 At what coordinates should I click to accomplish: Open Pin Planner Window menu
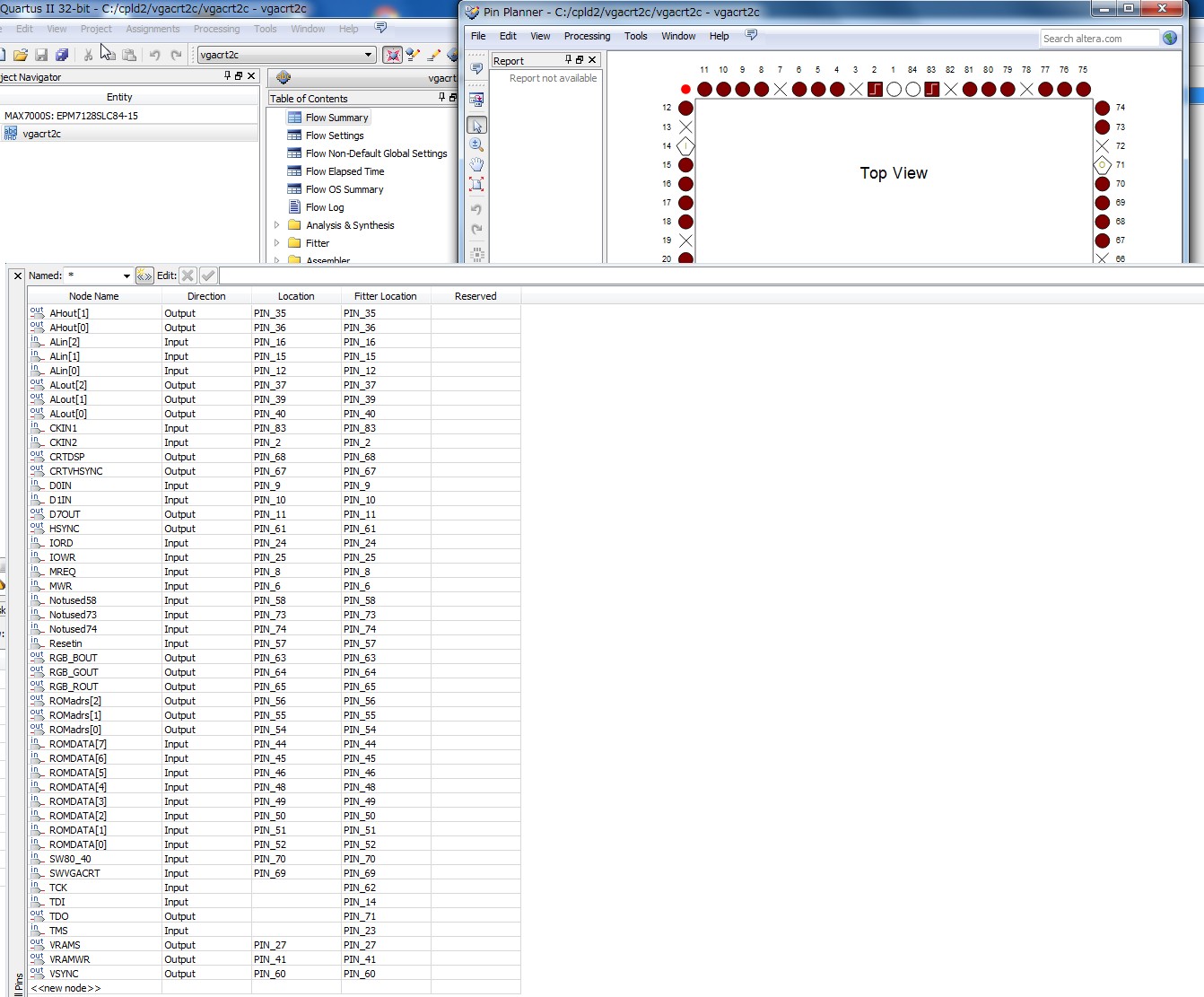(x=678, y=36)
